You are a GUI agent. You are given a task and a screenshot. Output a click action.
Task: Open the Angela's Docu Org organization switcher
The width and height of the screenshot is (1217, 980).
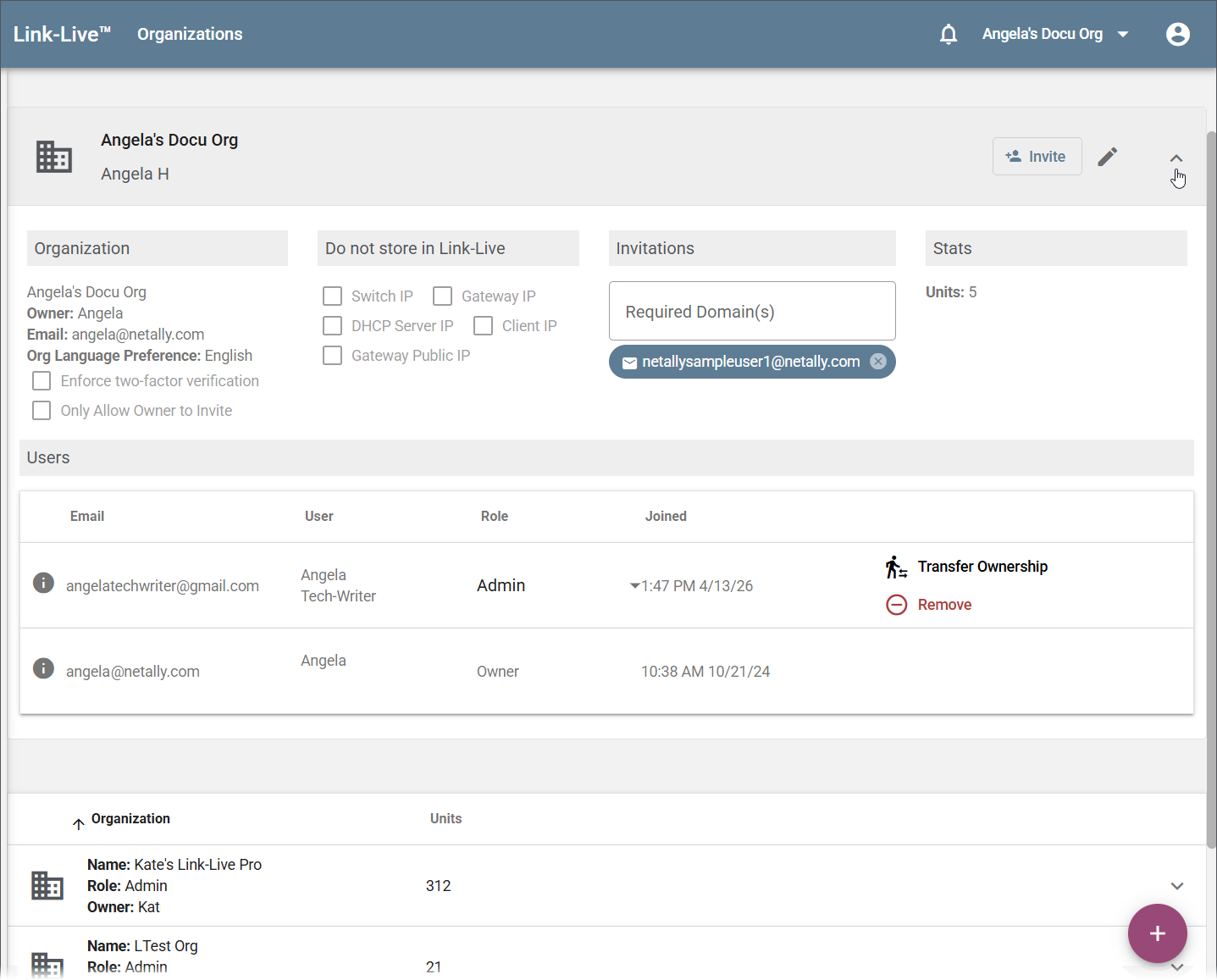pos(1055,34)
